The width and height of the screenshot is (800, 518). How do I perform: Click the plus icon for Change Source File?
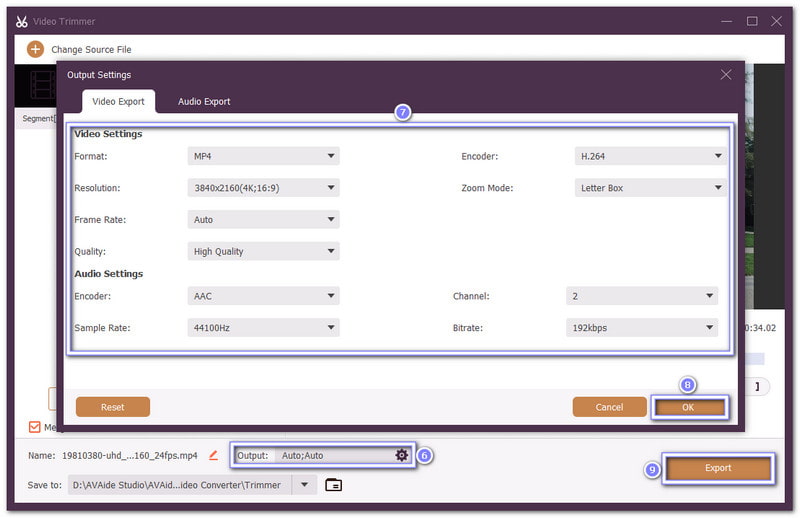pos(35,49)
